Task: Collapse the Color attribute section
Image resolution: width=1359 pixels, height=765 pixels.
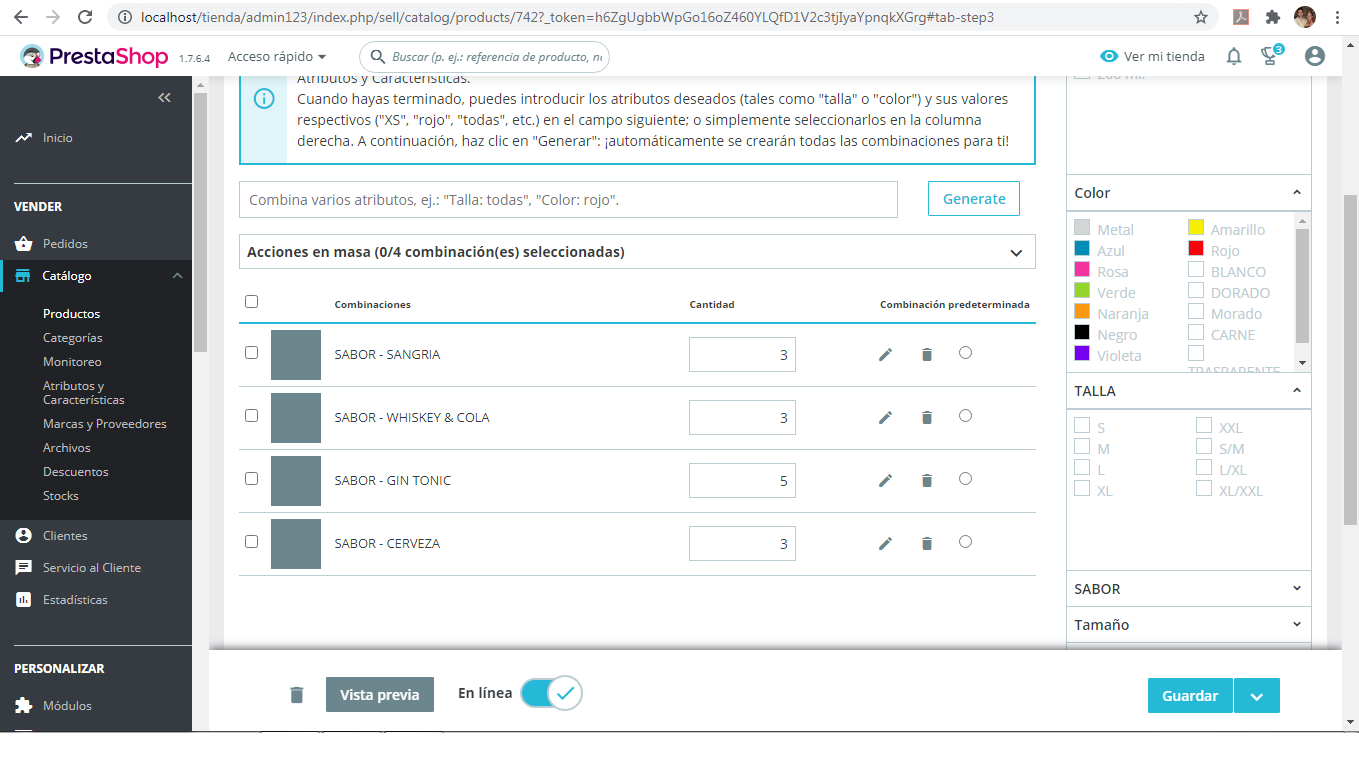Action: (x=1297, y=193)
